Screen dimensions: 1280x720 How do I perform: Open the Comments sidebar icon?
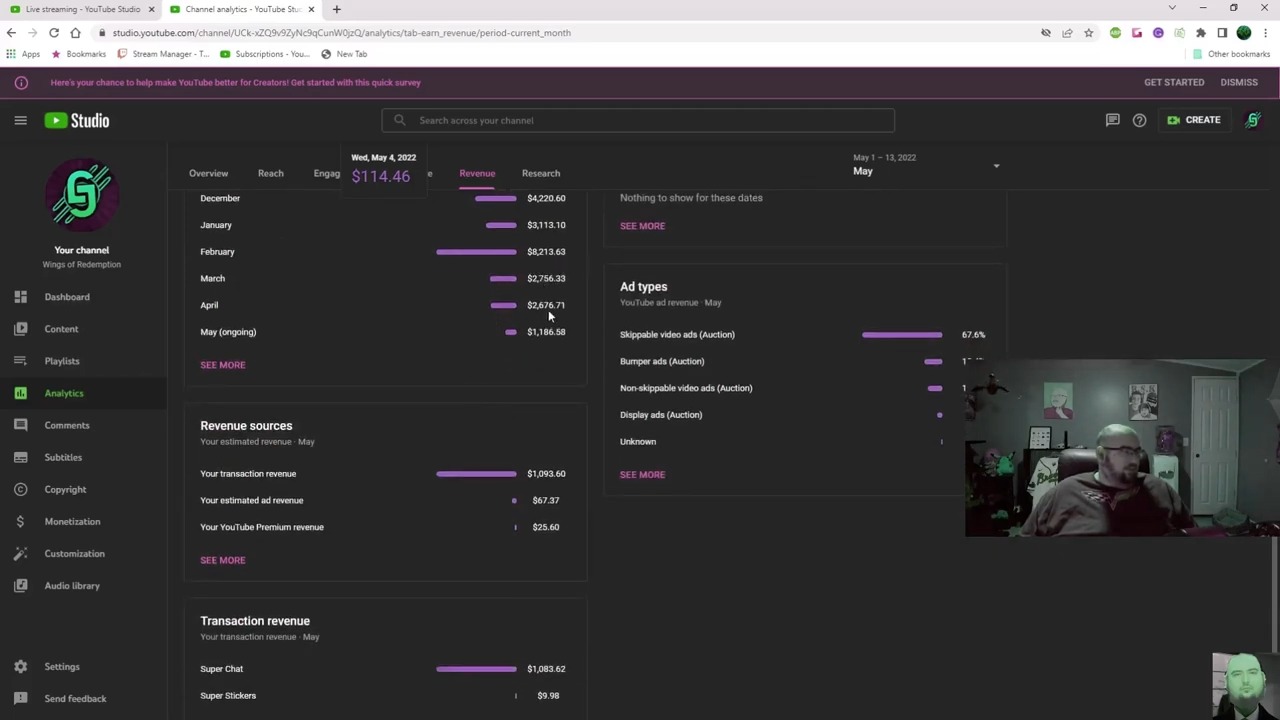pos(20,425)
